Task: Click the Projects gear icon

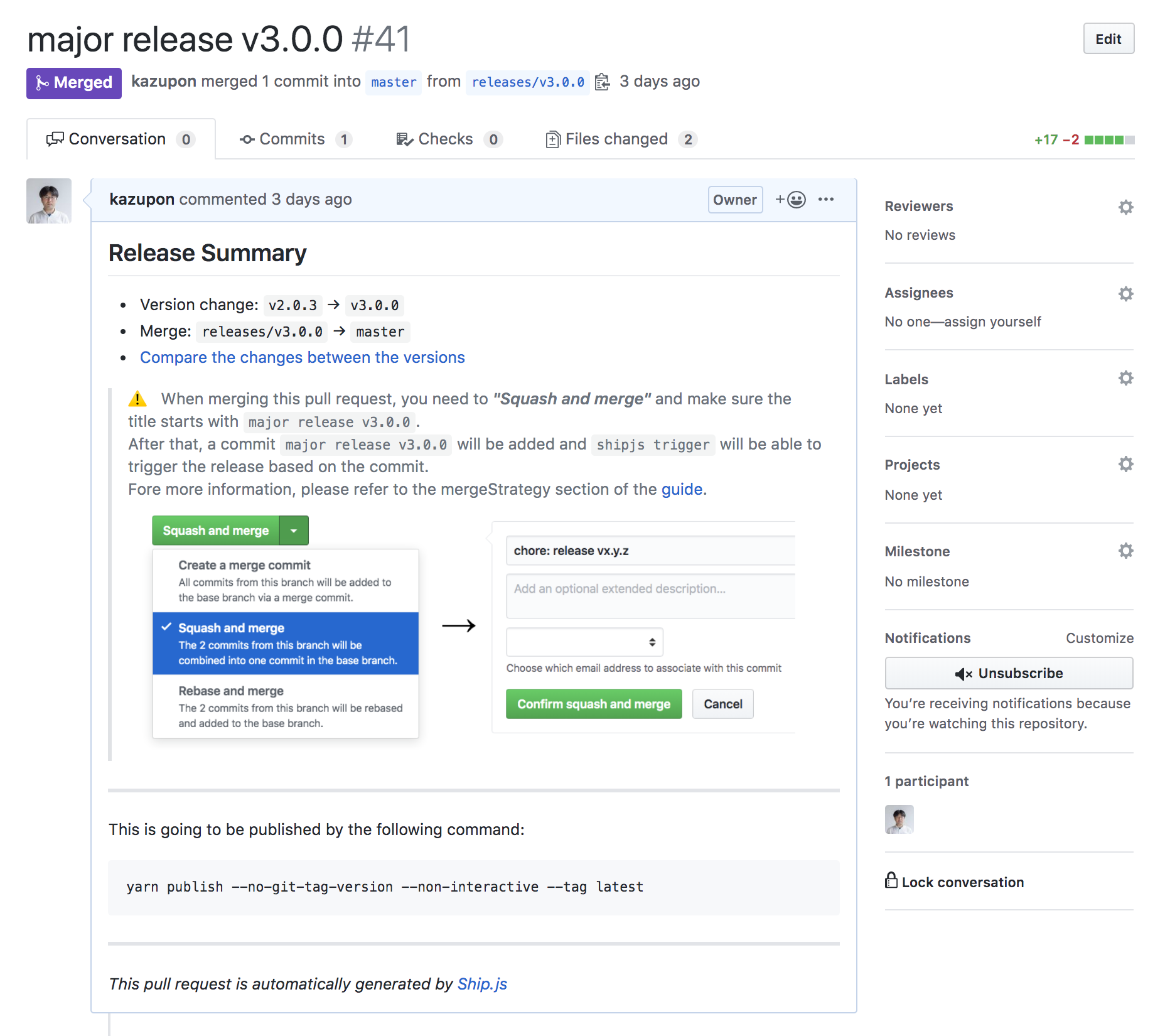Action: point(1125,464)
